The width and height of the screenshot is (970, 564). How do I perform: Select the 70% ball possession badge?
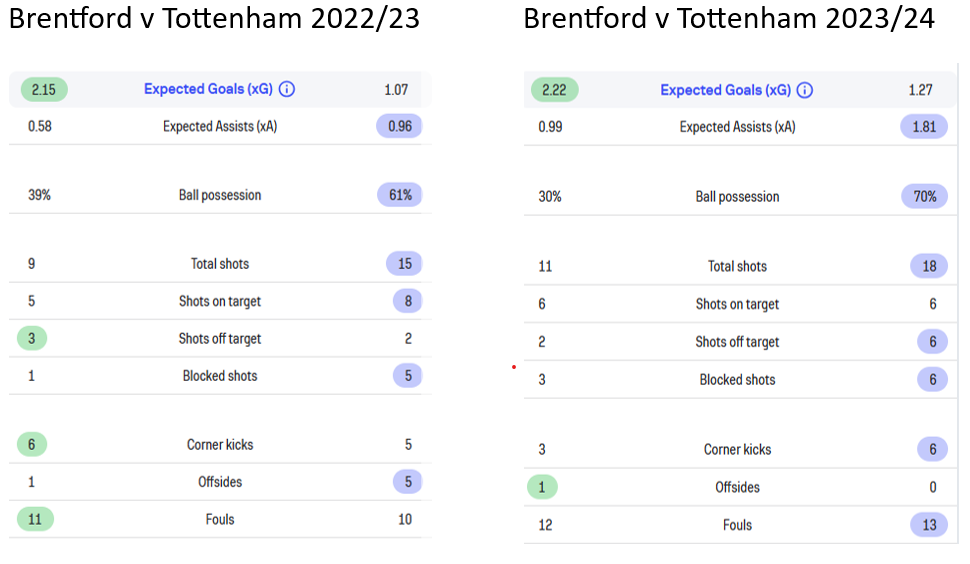tap(925, 197)
